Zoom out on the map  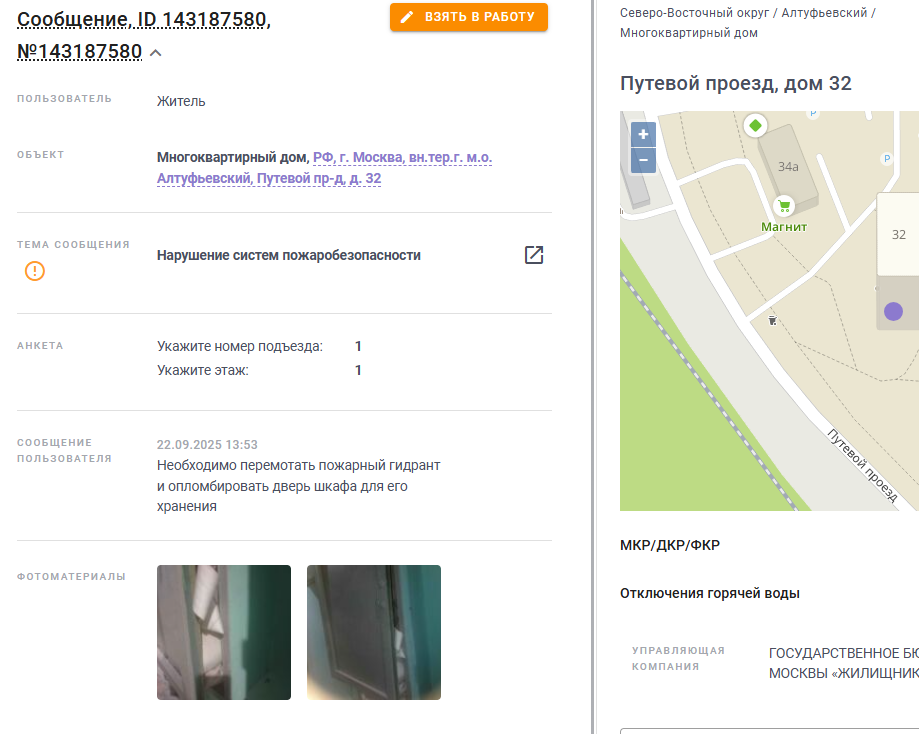pyautogui.click(x=643, y=160)
